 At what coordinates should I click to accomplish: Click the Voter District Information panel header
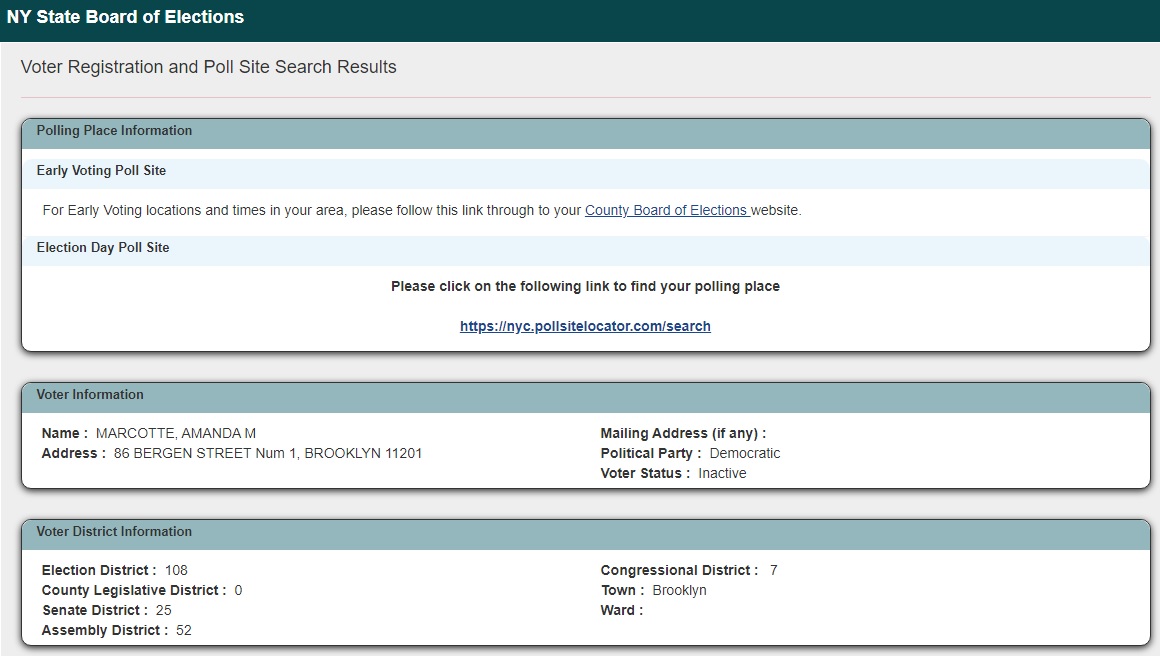point(586,534)
